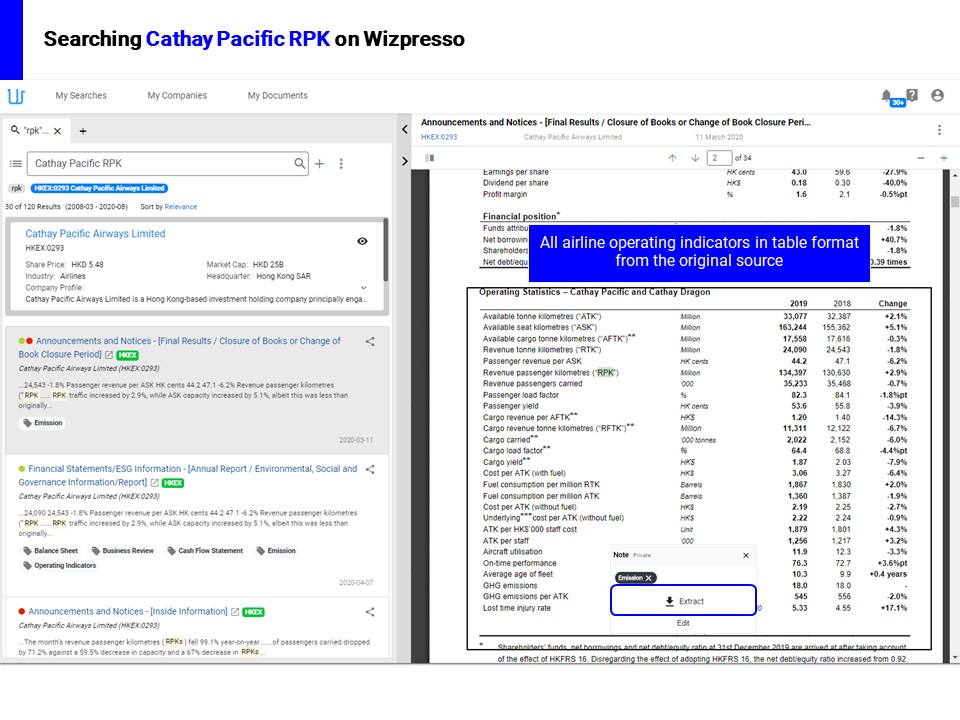Click the HKEX:0293 link in document header
Image resolution: width=960 pixels, height=720 pixels.
point(439,137)
